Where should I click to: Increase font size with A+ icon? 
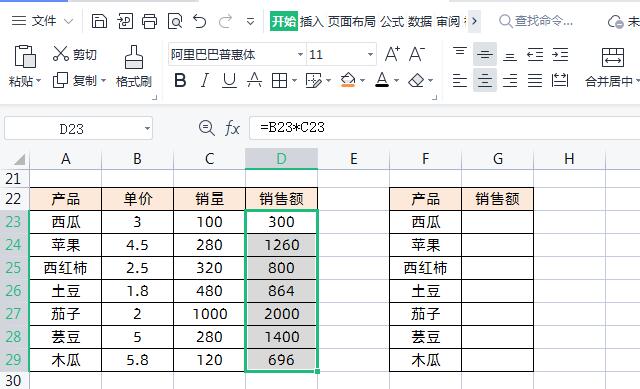pyautogui.click(x=392, y=54)
